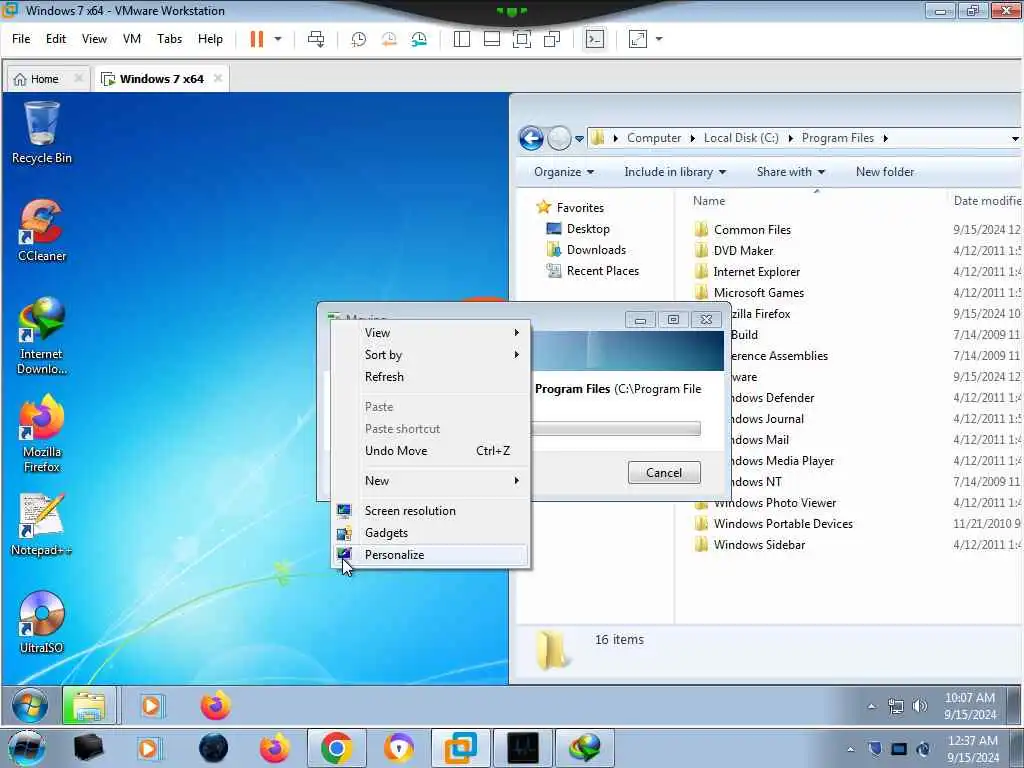Viewport: 1024px width, 768px height.
Task: Choose Screen resolution in context menu
Action: point(432,511)
